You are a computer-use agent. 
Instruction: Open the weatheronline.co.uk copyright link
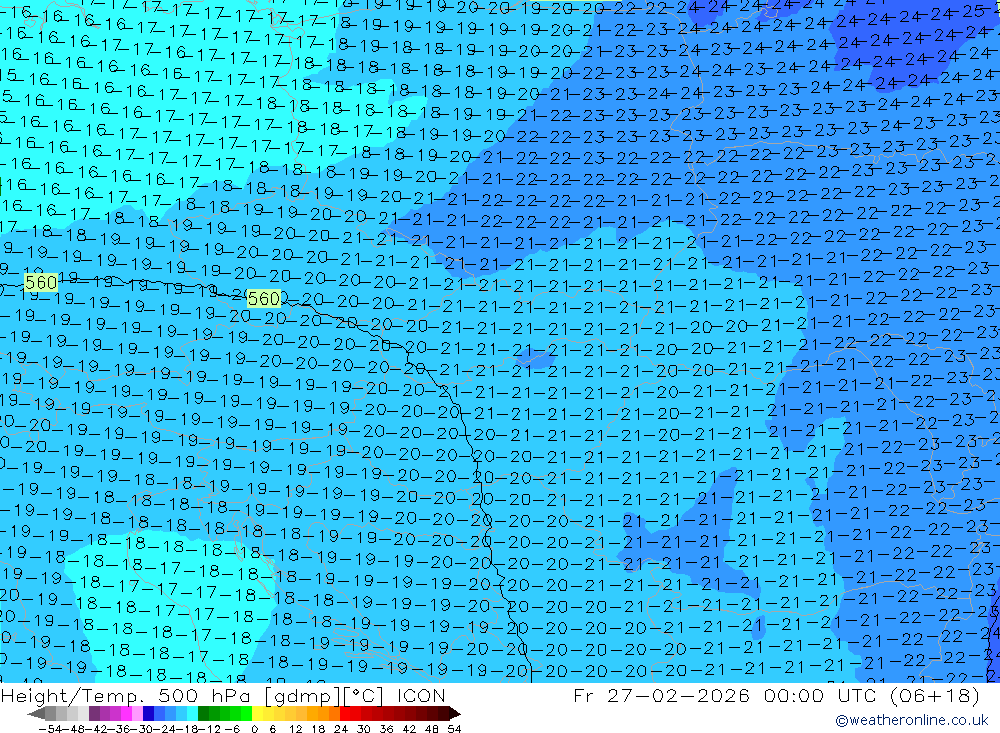tap(911, 720)
